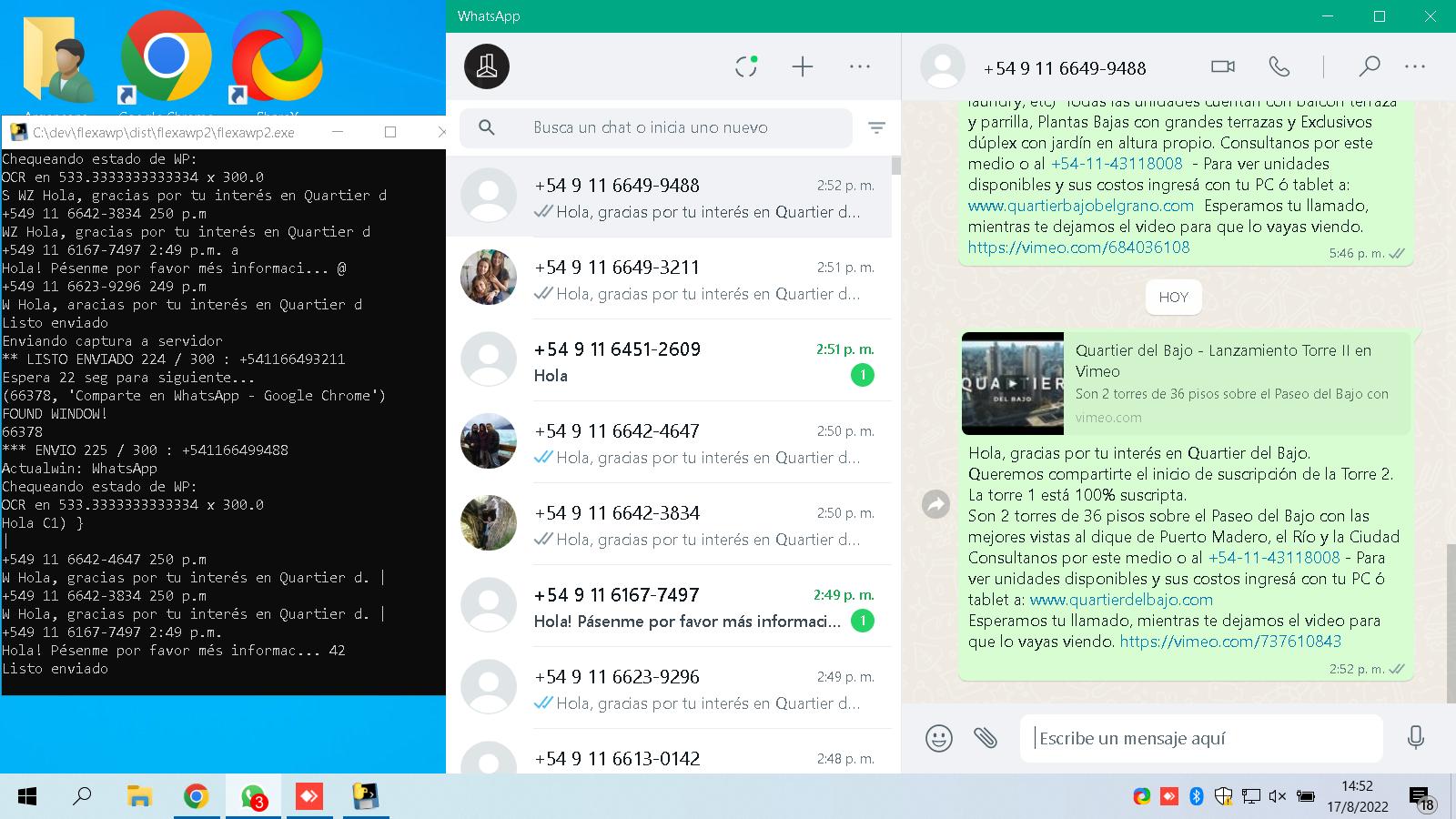Click the conversation scrollbar thumb

[1451, 623]
